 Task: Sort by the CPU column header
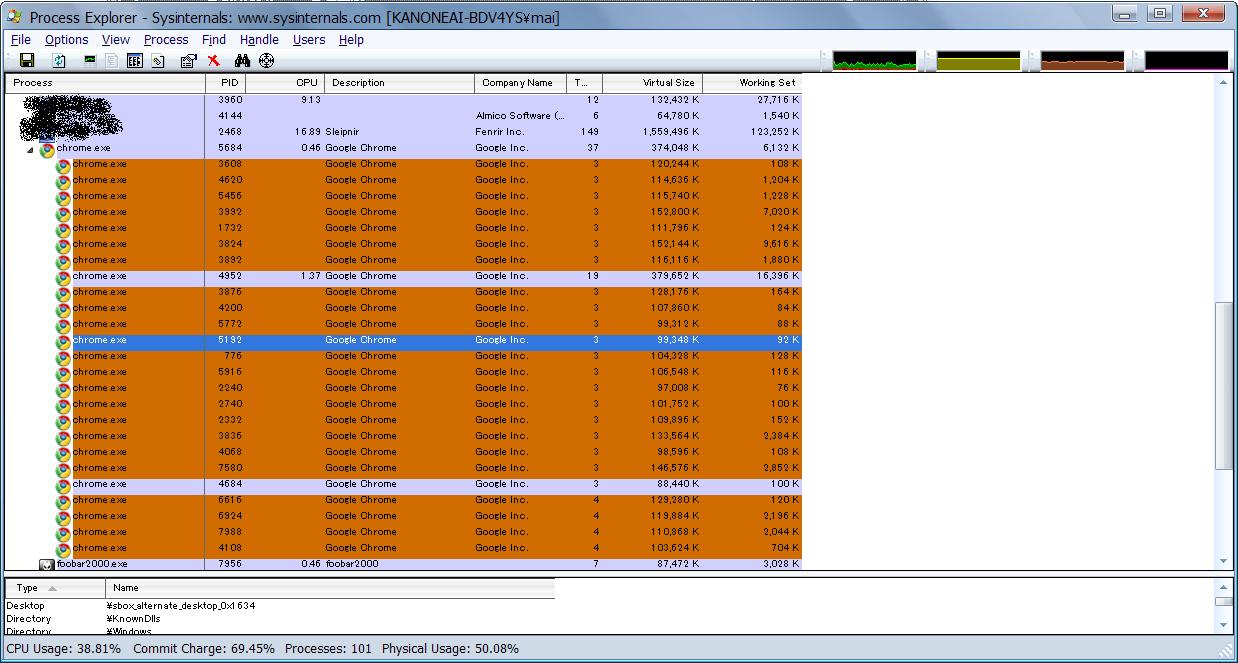(285, 83)
